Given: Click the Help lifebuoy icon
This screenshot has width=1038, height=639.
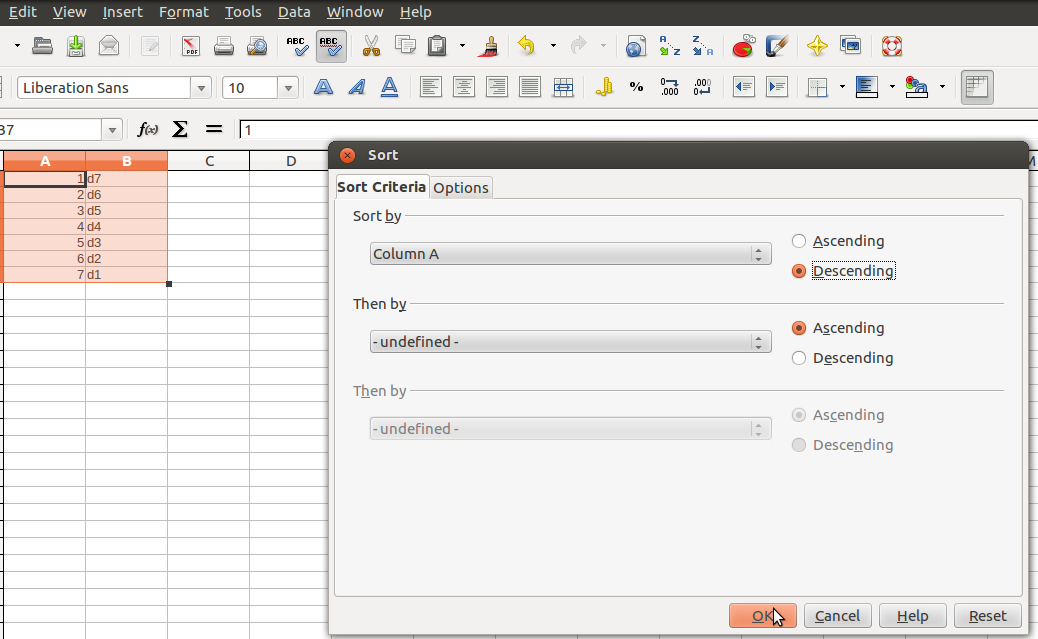Looking at the screenshot, I should (892, 46).
